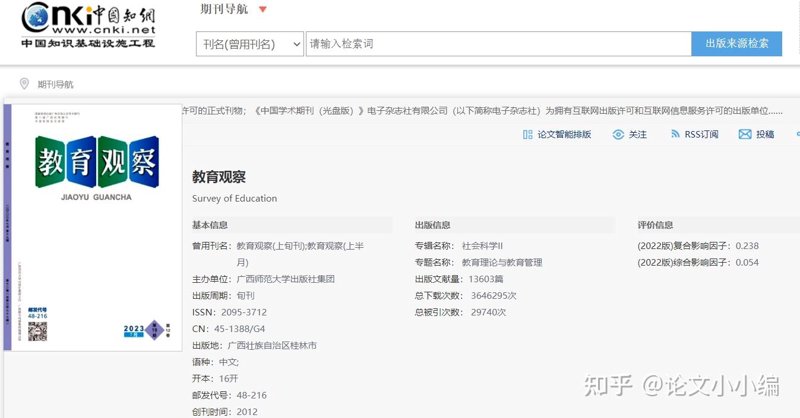Screen dimensions: 800x418
Task: Click the 论文智能排版 layout icon
Action: (528, 134)
